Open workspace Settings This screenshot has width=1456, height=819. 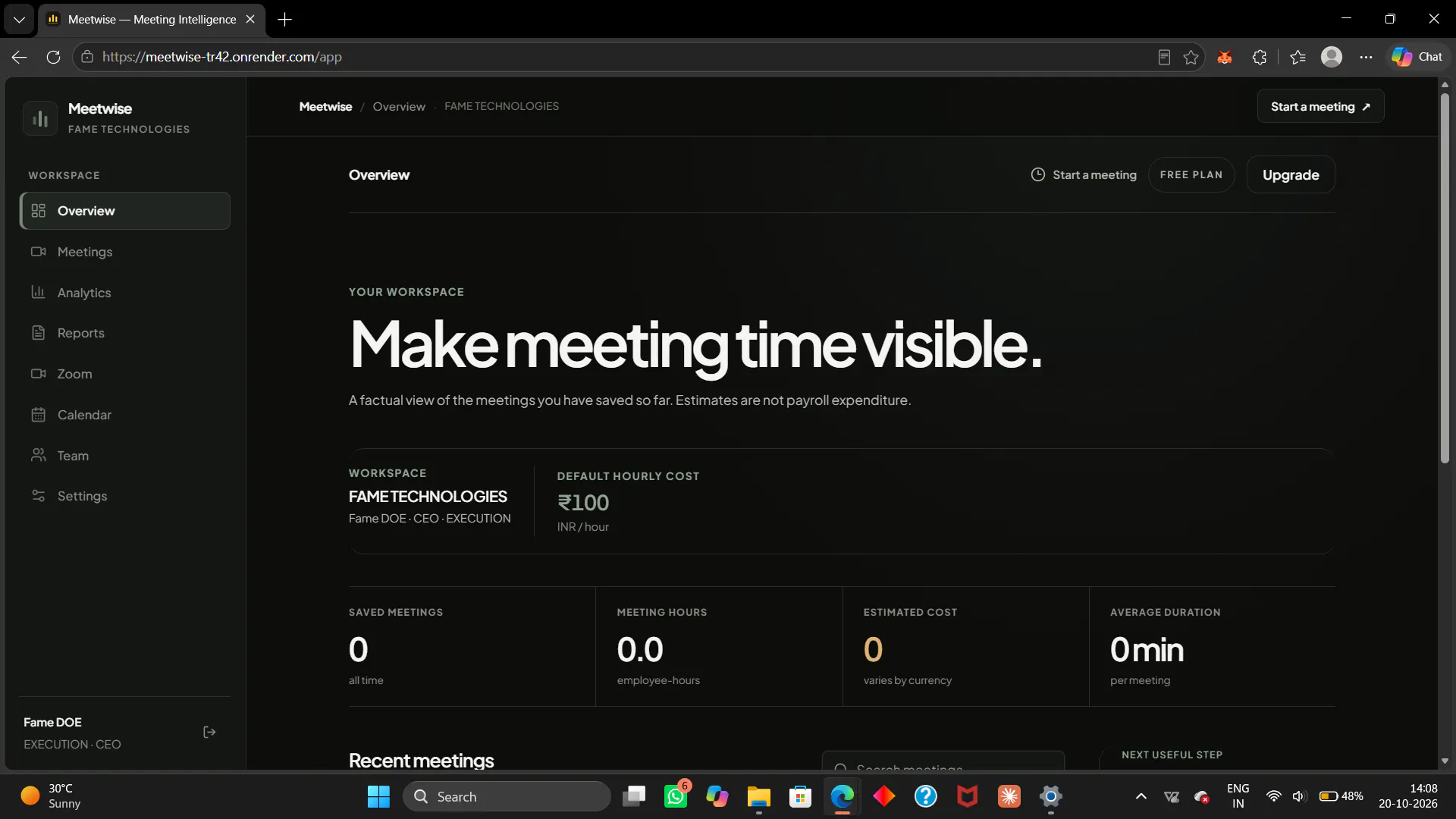(x=125, y=496)
